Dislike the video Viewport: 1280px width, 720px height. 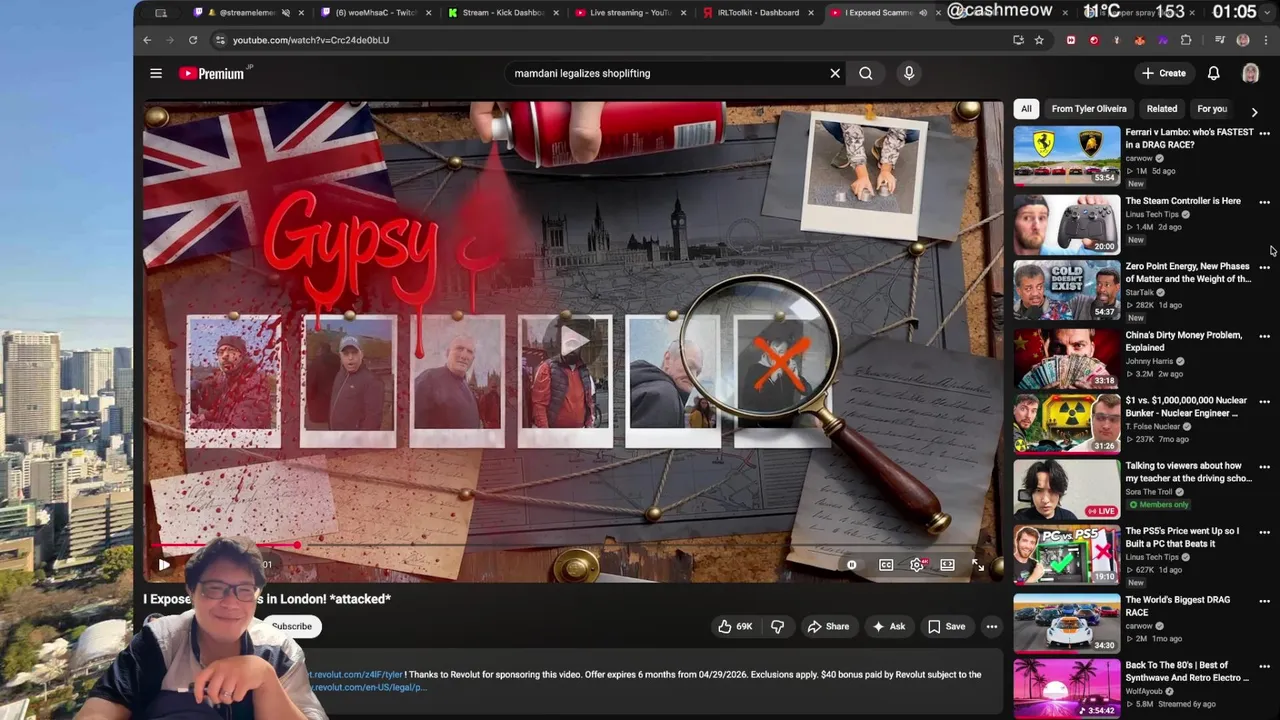777,626
